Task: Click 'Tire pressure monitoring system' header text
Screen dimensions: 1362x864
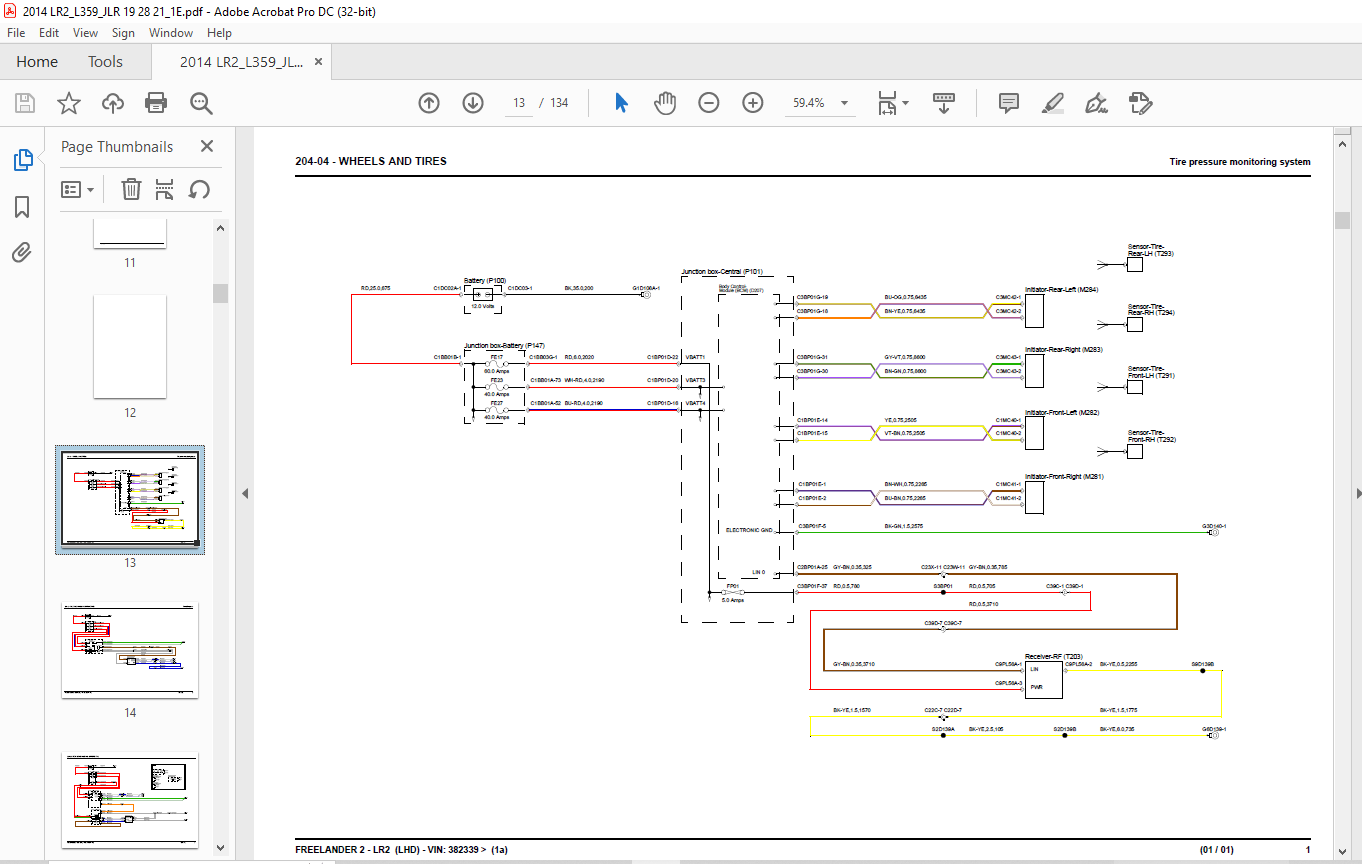Action: pyautogui.click(x=1239, y=162)
